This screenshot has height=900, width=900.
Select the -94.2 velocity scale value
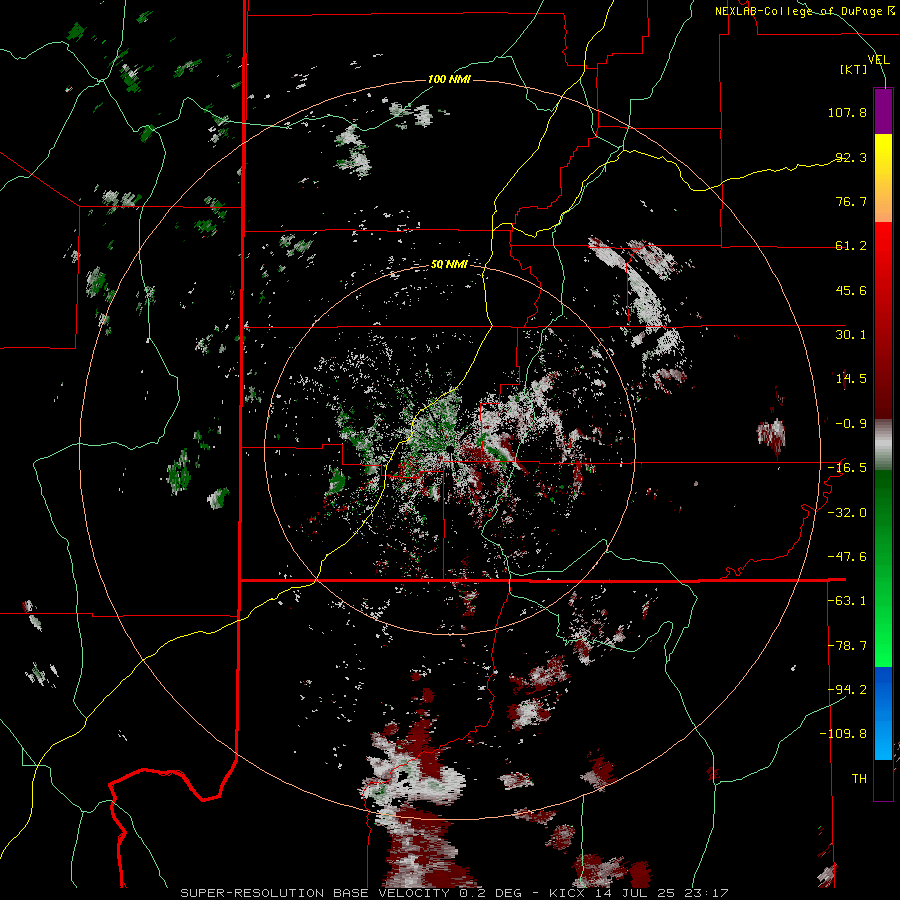(x=847, y=690)
